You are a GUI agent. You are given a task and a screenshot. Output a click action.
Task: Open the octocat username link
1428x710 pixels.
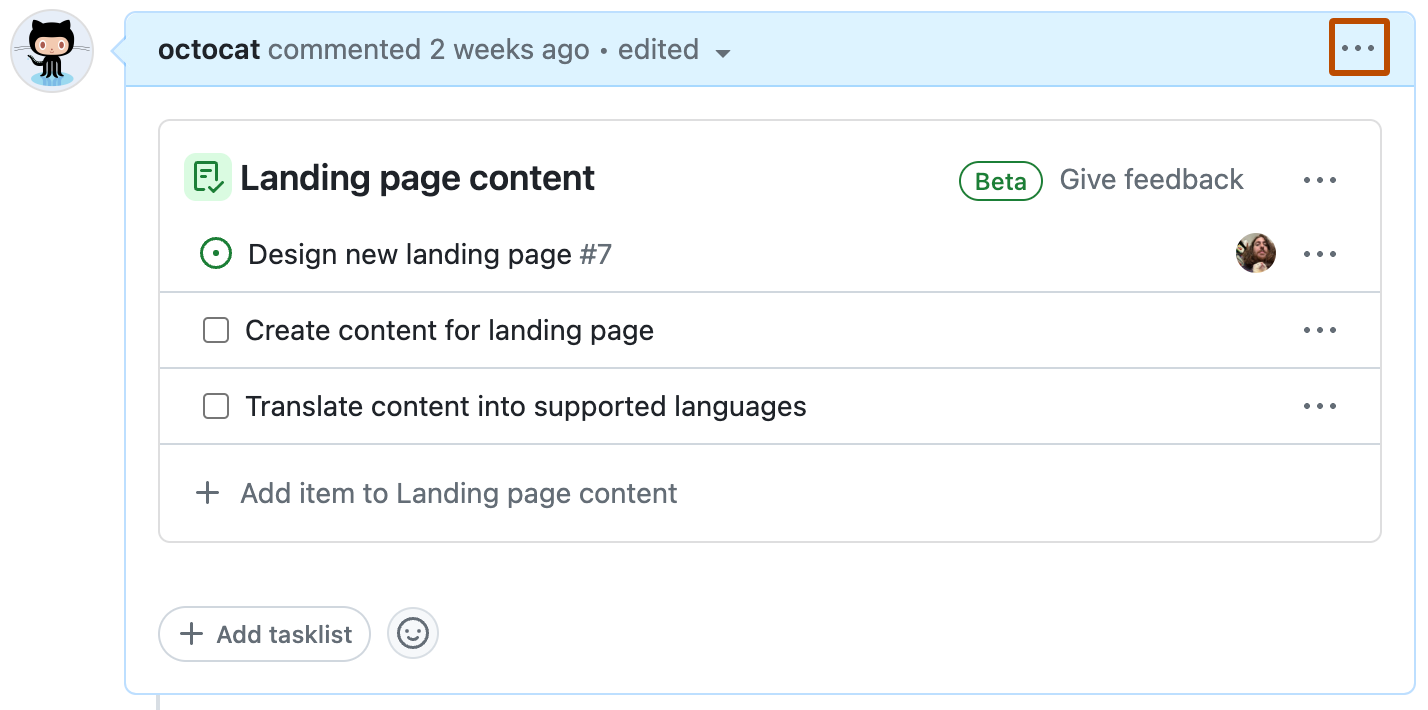(209, 50)
